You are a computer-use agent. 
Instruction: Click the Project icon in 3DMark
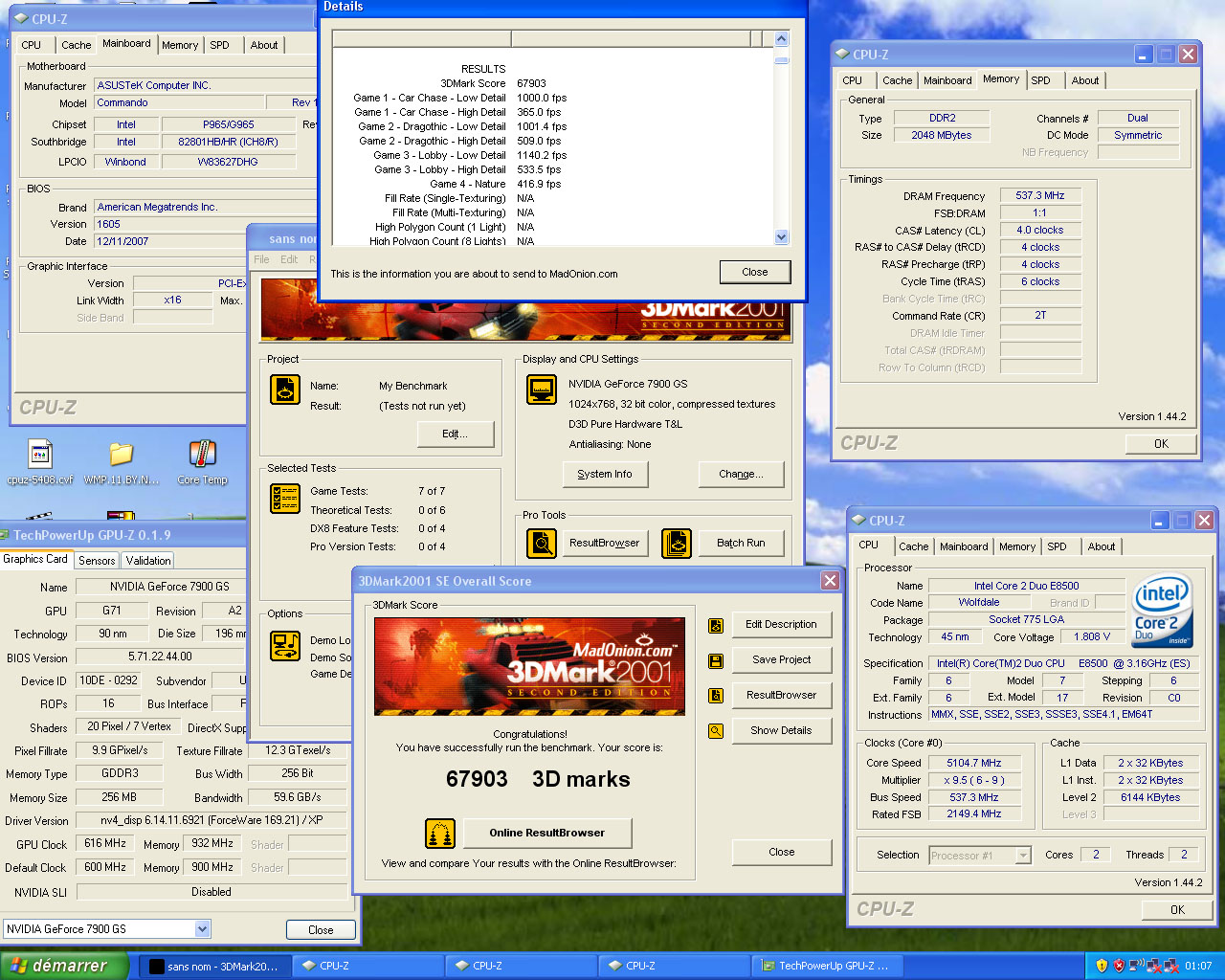[x=285, y=390]
